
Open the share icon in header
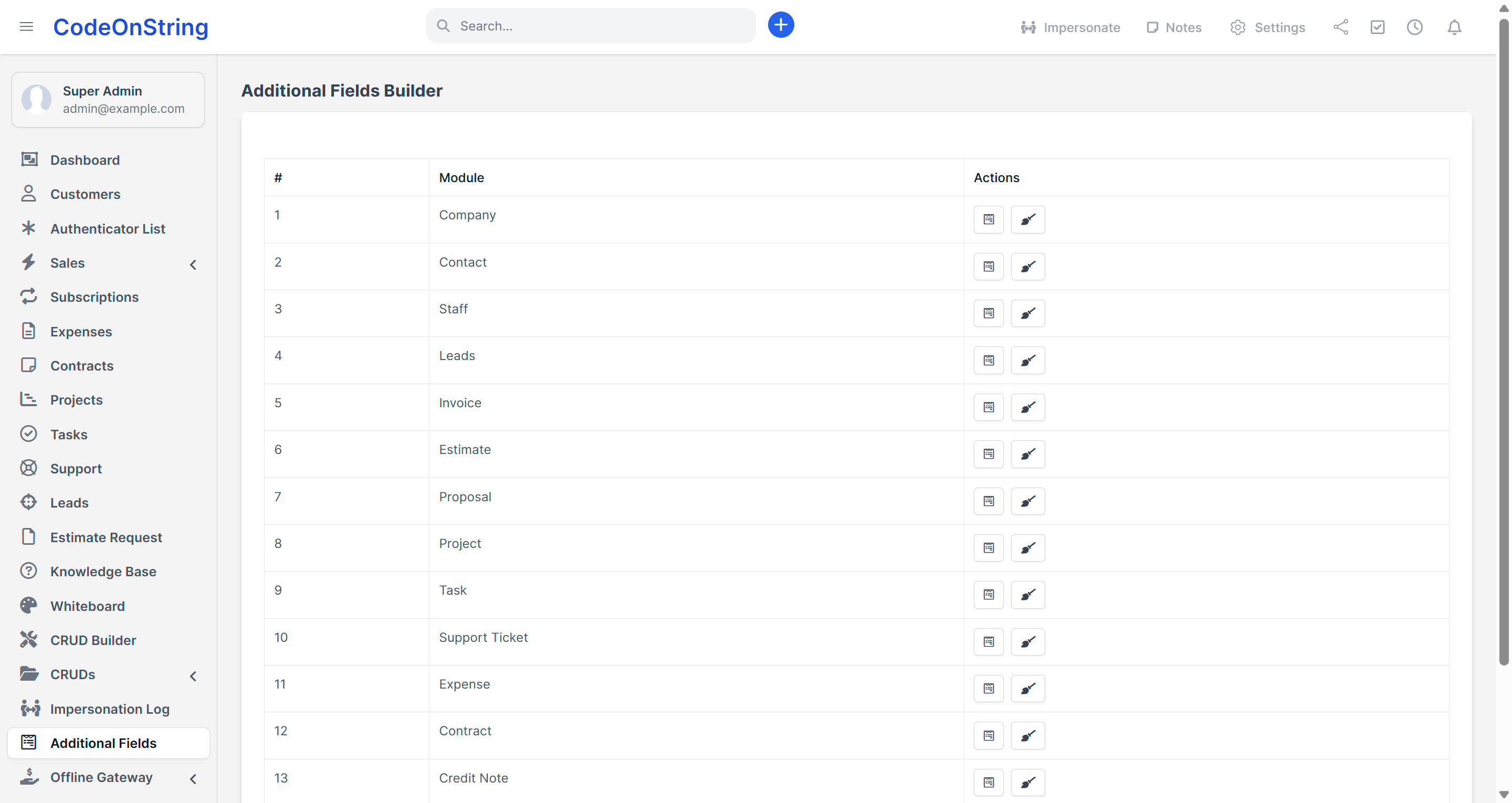pos(1341,27)
